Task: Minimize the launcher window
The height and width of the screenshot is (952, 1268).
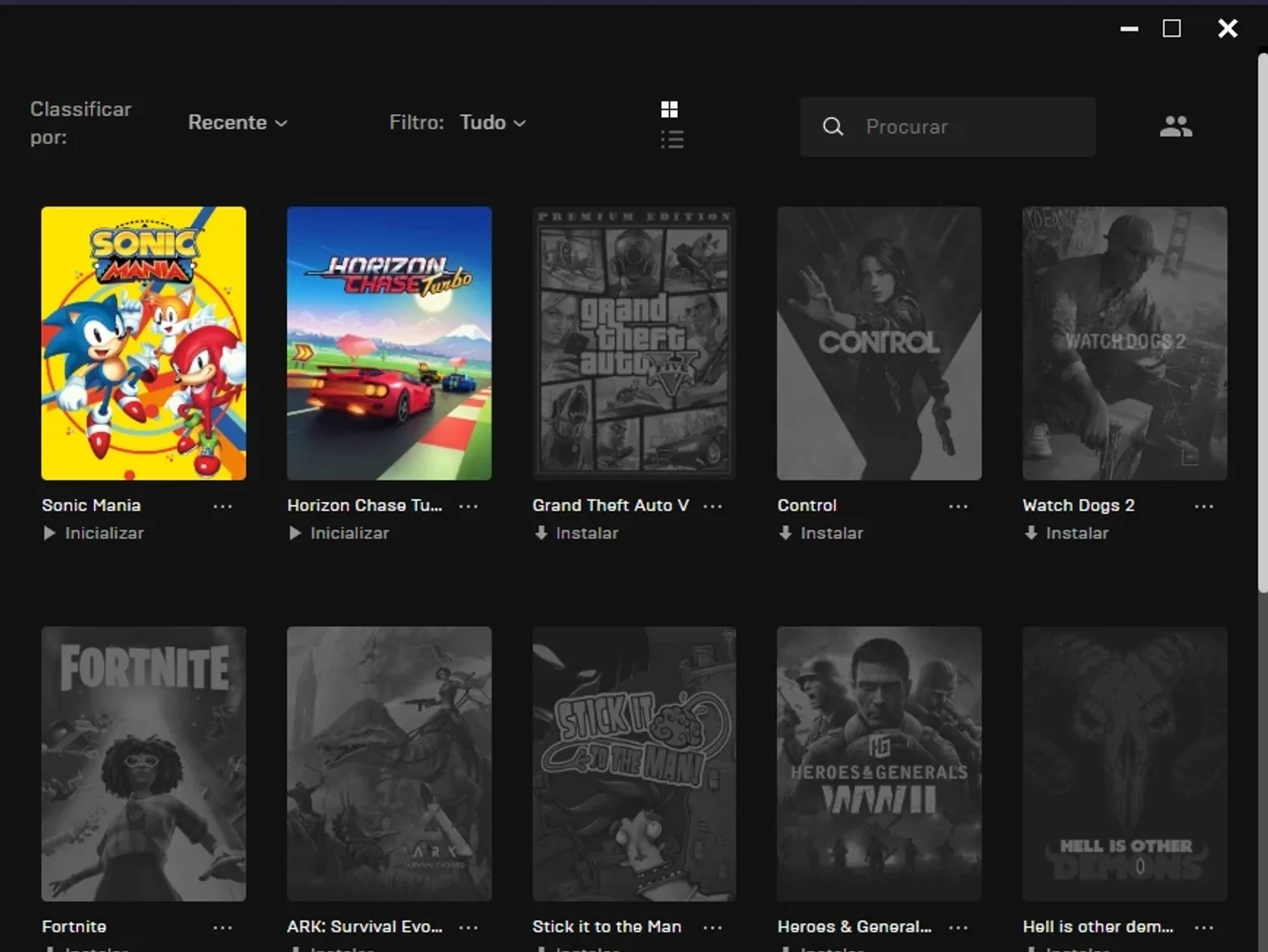Action: tap(1129, 29)
